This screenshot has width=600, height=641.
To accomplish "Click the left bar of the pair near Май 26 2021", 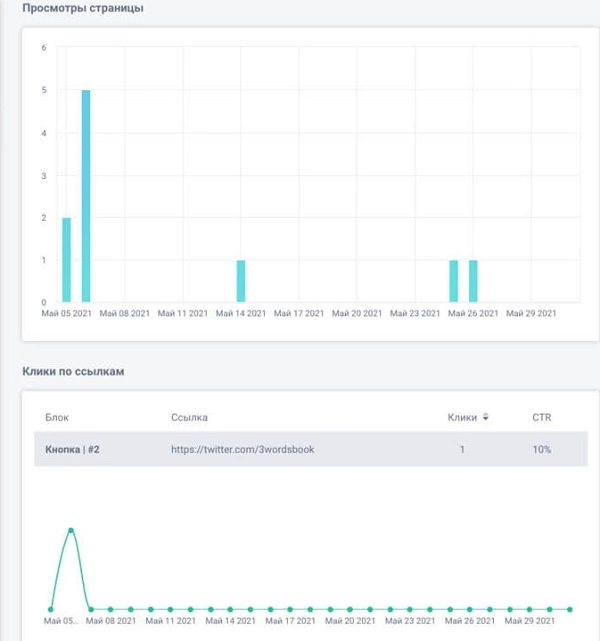I will pos(454,281).
